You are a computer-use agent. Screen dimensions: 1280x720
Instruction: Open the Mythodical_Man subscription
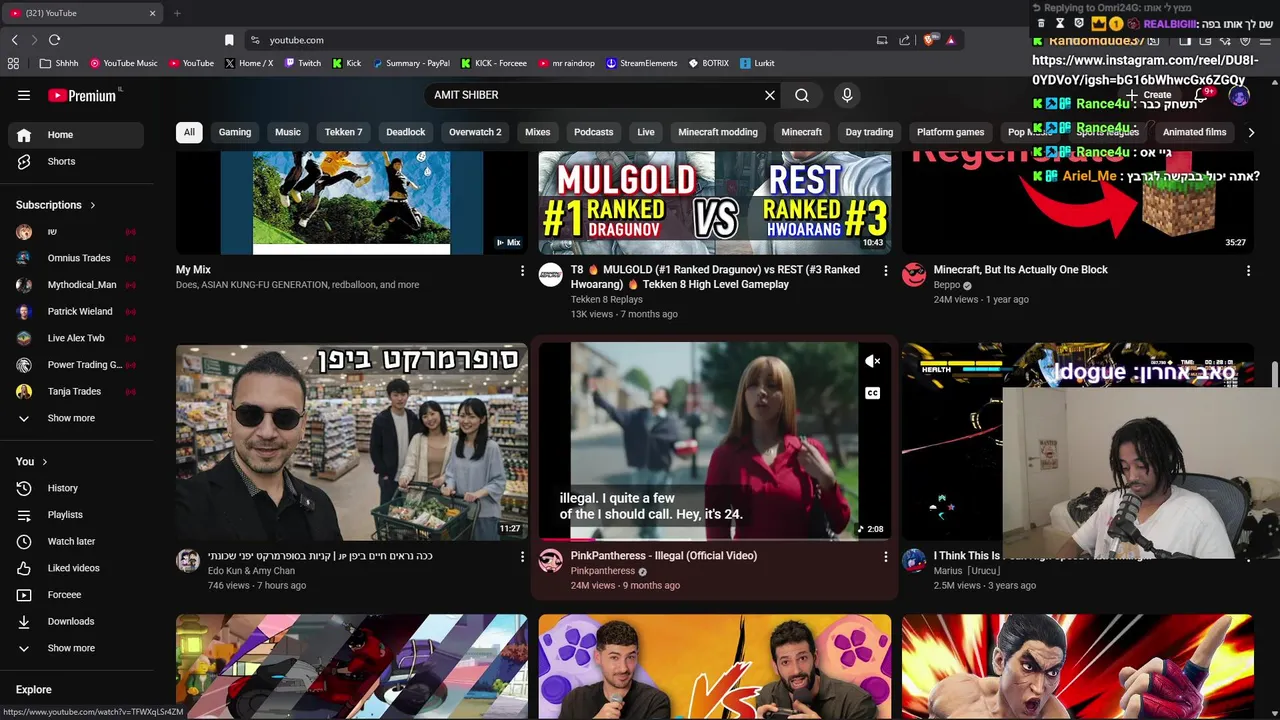tap(76, 285)
